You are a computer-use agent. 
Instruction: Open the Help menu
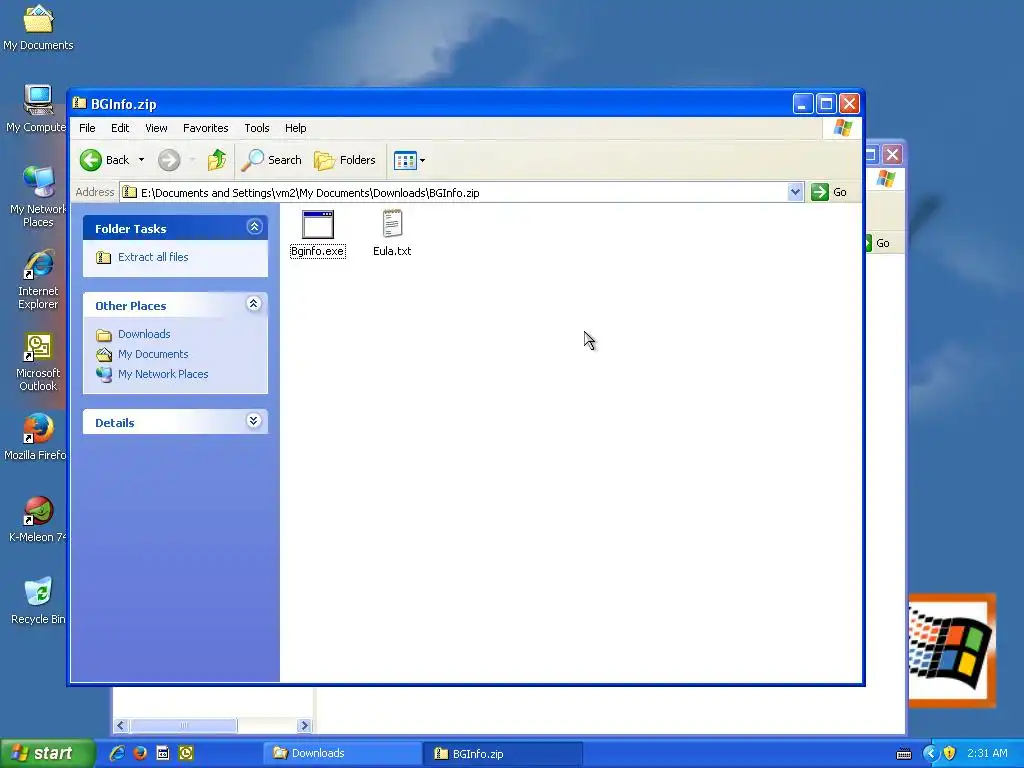[x=295, y=128]
